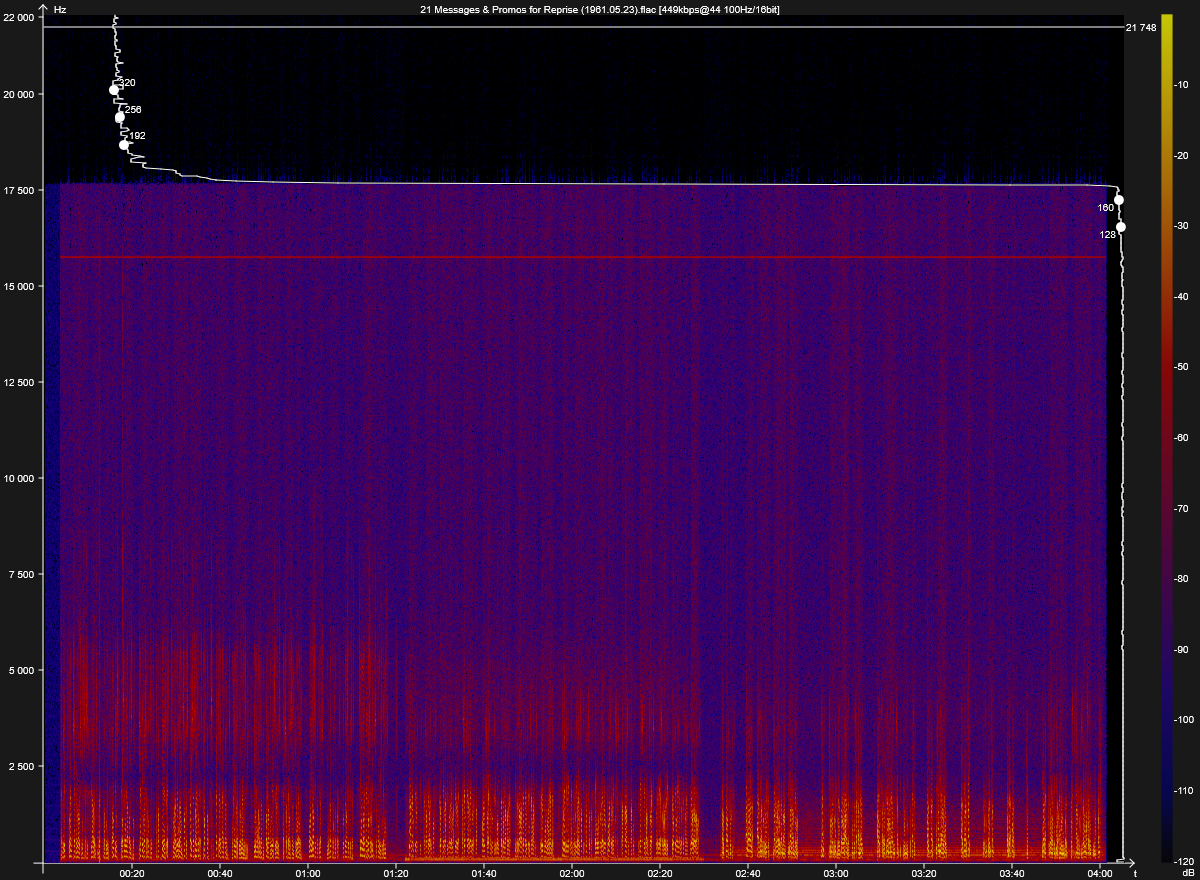Click the 00:20 time axis label
The image size is (1200, 880).
[x=132, y=872]
